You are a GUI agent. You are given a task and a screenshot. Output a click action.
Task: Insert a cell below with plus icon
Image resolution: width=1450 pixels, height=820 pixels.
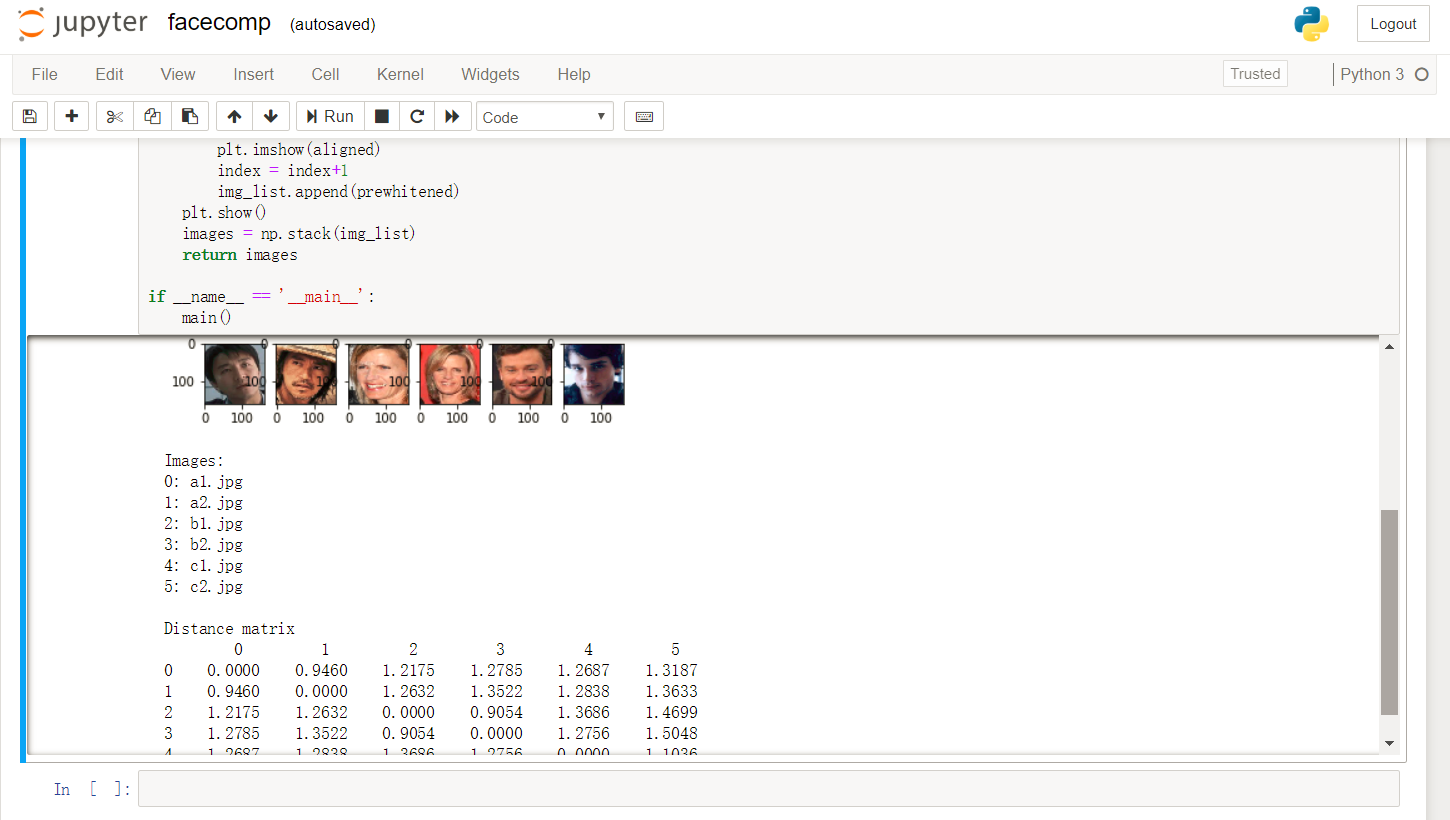coord(71,117)
